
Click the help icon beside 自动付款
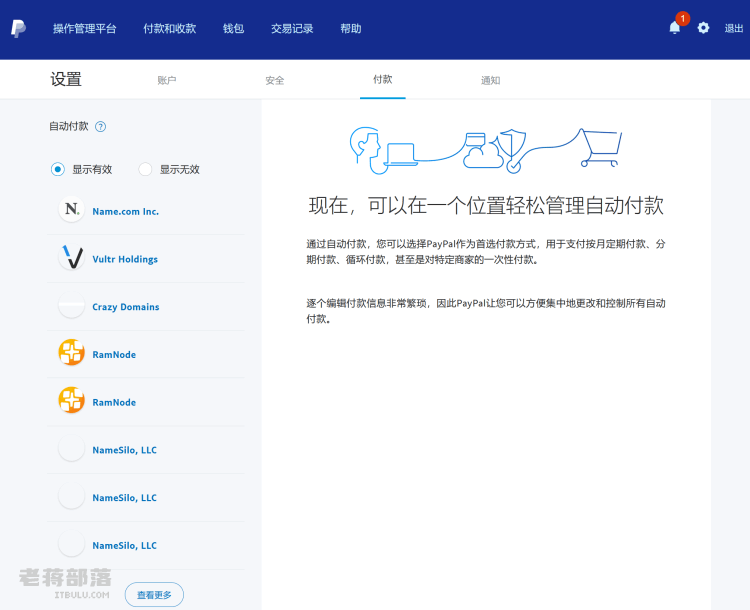click(x=100, y=127)
